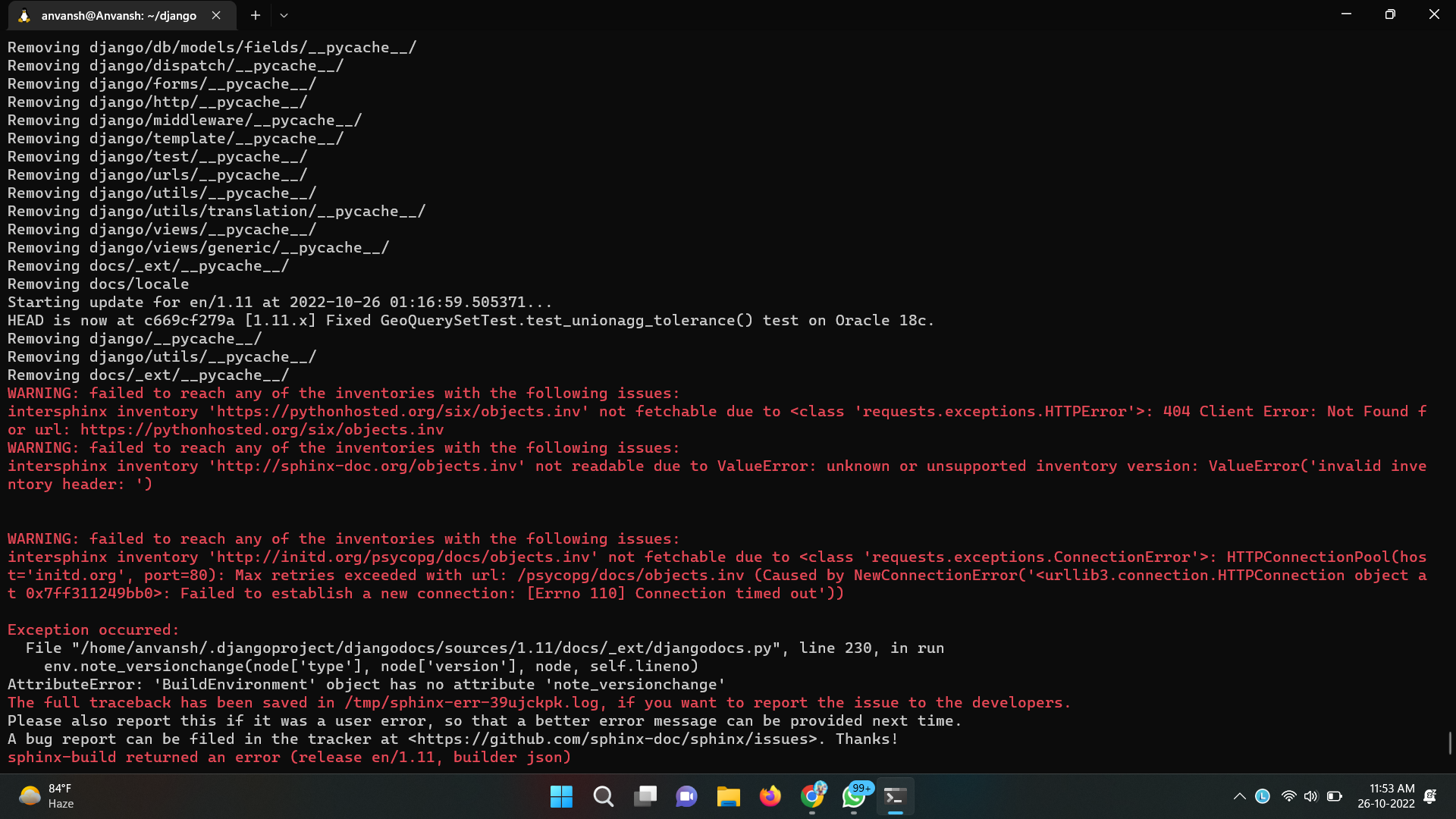Image resolution: width=1456 pixels, height=819 pixels.
Task: Toggle Wi-Fi from the network tray icon
Action: coord(1288,796)
